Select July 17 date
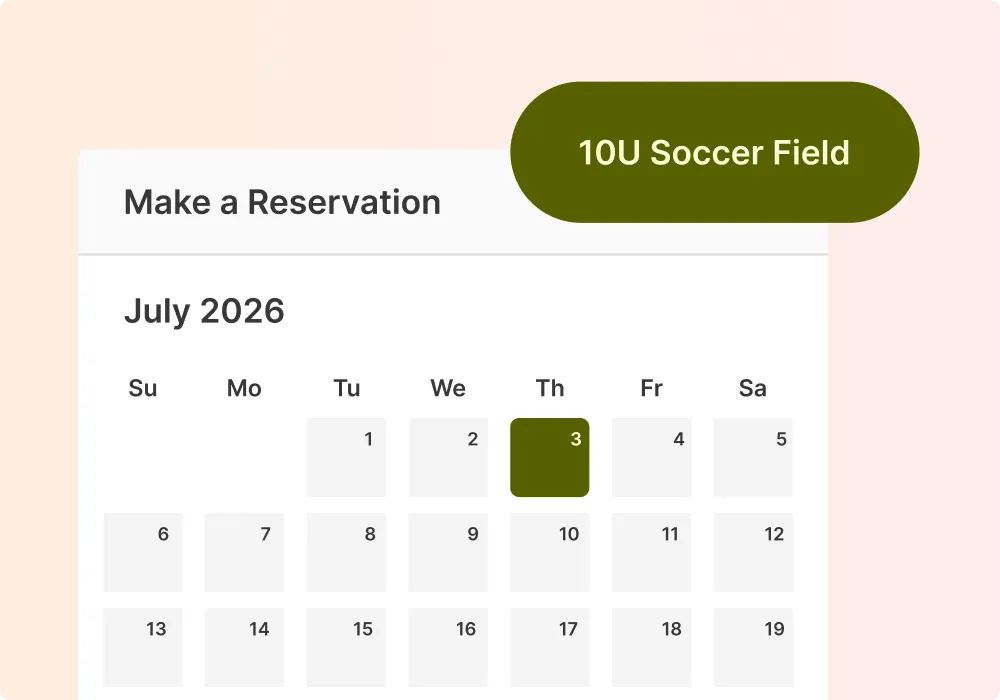Screen dimensions: 1000x700 (x=550, y=647)
